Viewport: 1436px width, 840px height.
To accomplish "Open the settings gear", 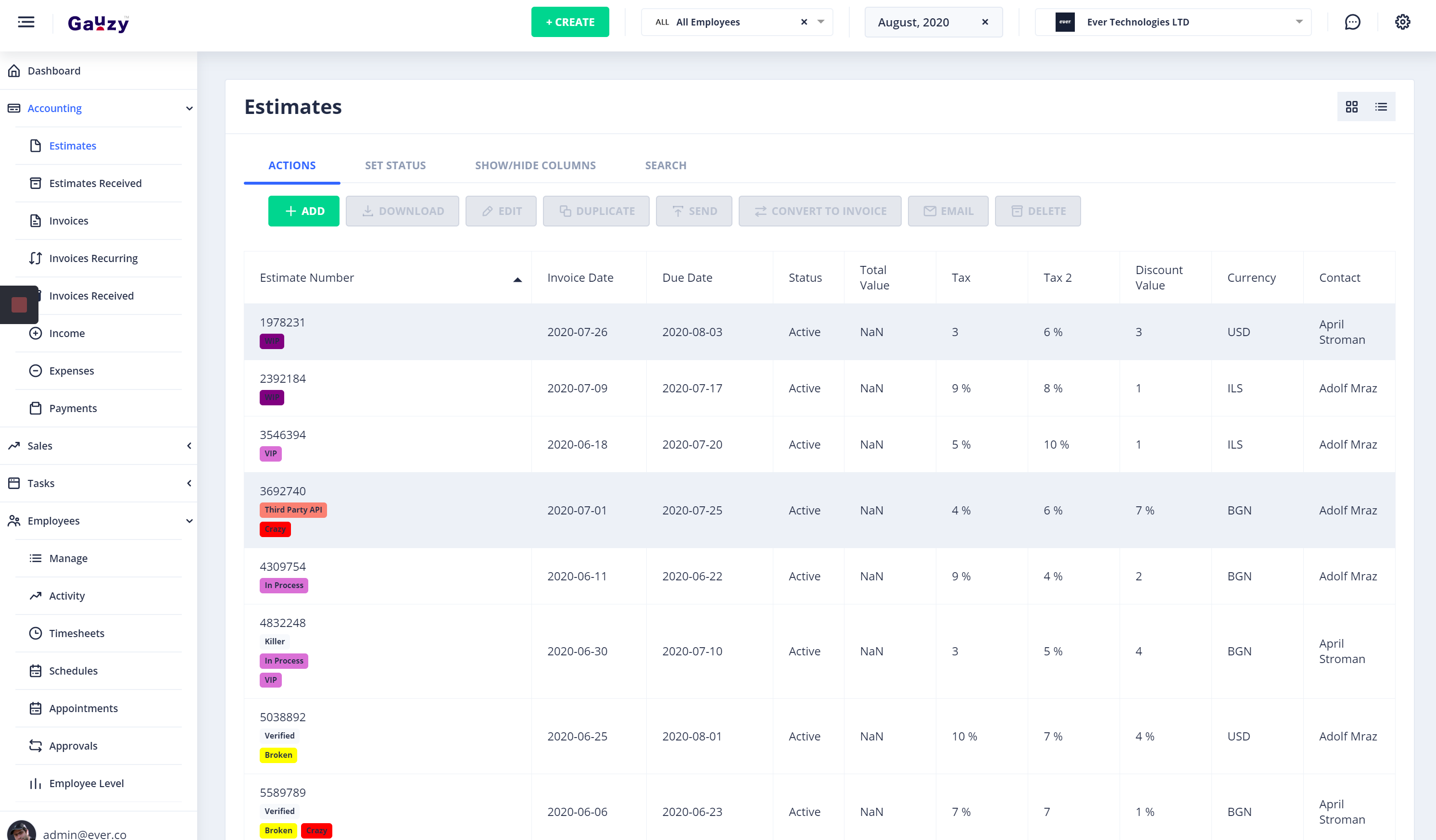I will tap(1402, 22).
